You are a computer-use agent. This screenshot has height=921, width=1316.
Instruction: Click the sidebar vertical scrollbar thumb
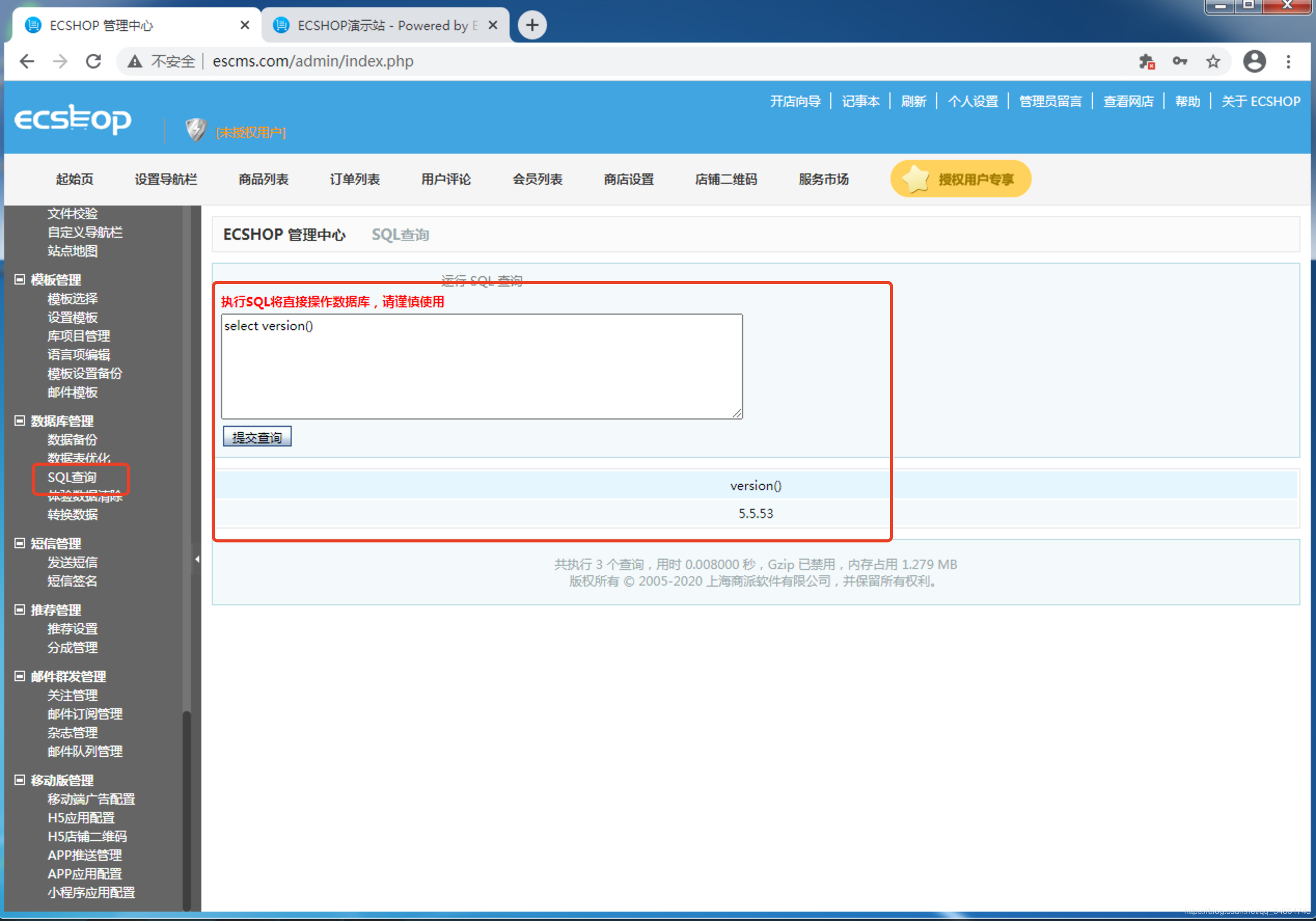click(186, 810)
